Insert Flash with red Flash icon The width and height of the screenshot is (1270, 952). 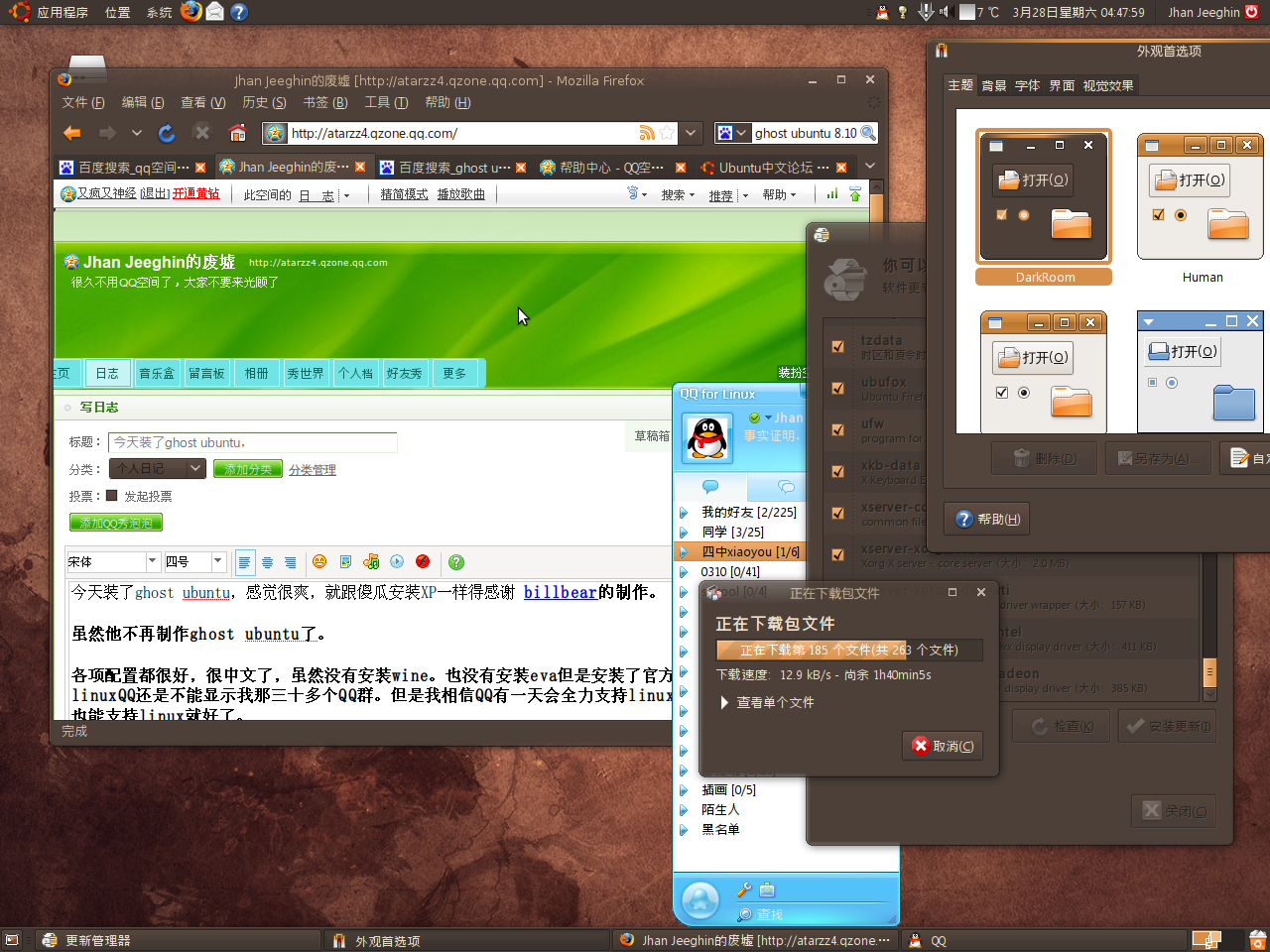[x=423, y=561]
